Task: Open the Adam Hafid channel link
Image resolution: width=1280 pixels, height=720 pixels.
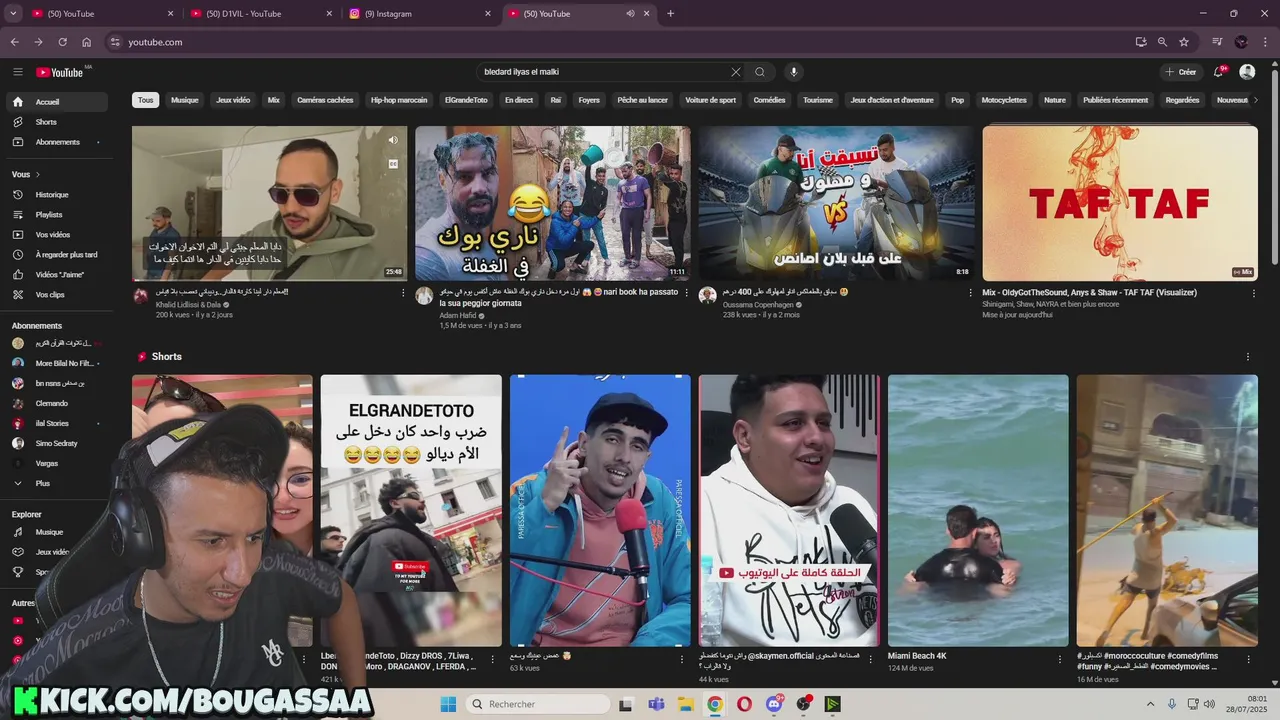Action: 459,315
